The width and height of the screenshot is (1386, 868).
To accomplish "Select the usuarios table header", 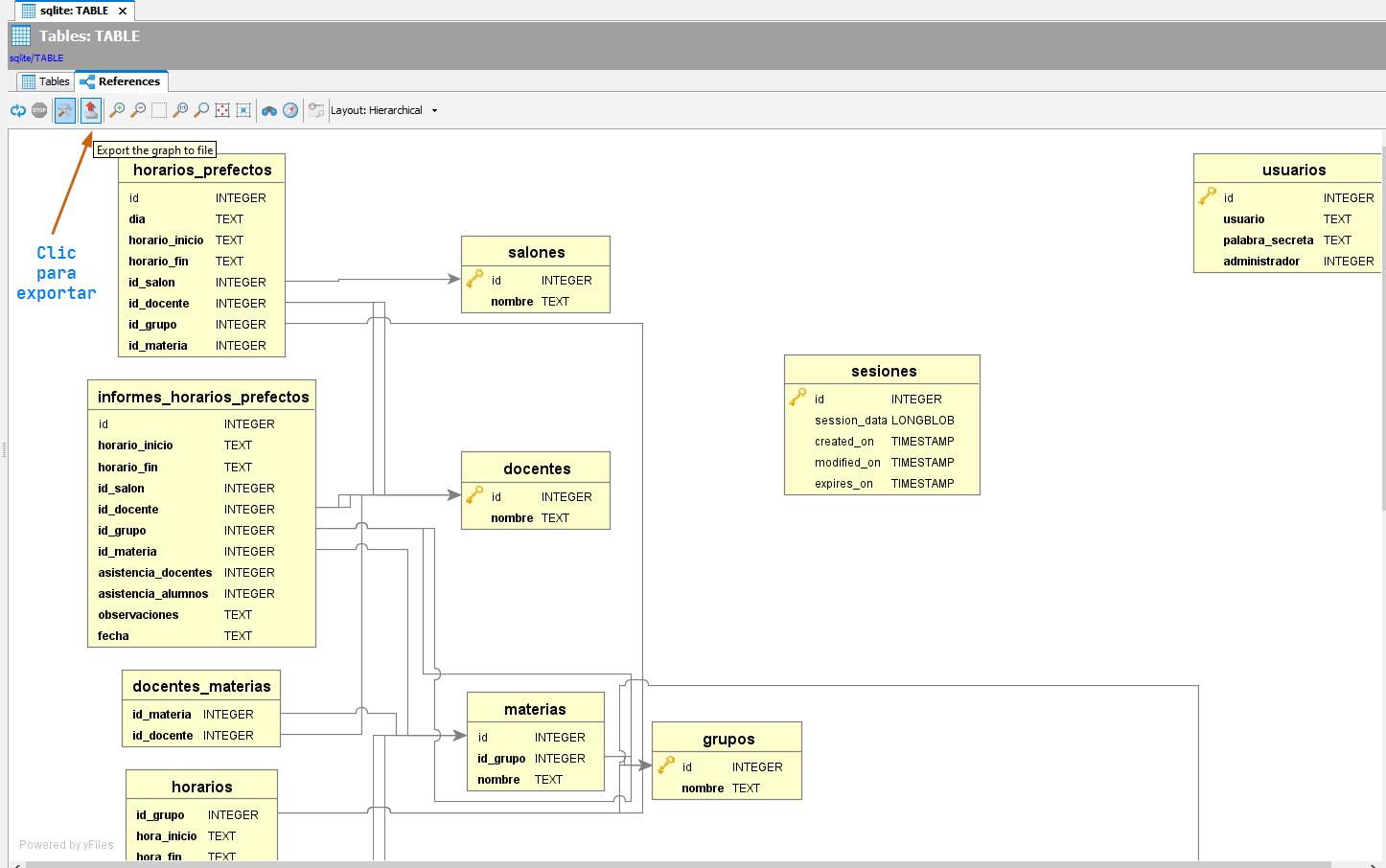I will [1293, 171].
